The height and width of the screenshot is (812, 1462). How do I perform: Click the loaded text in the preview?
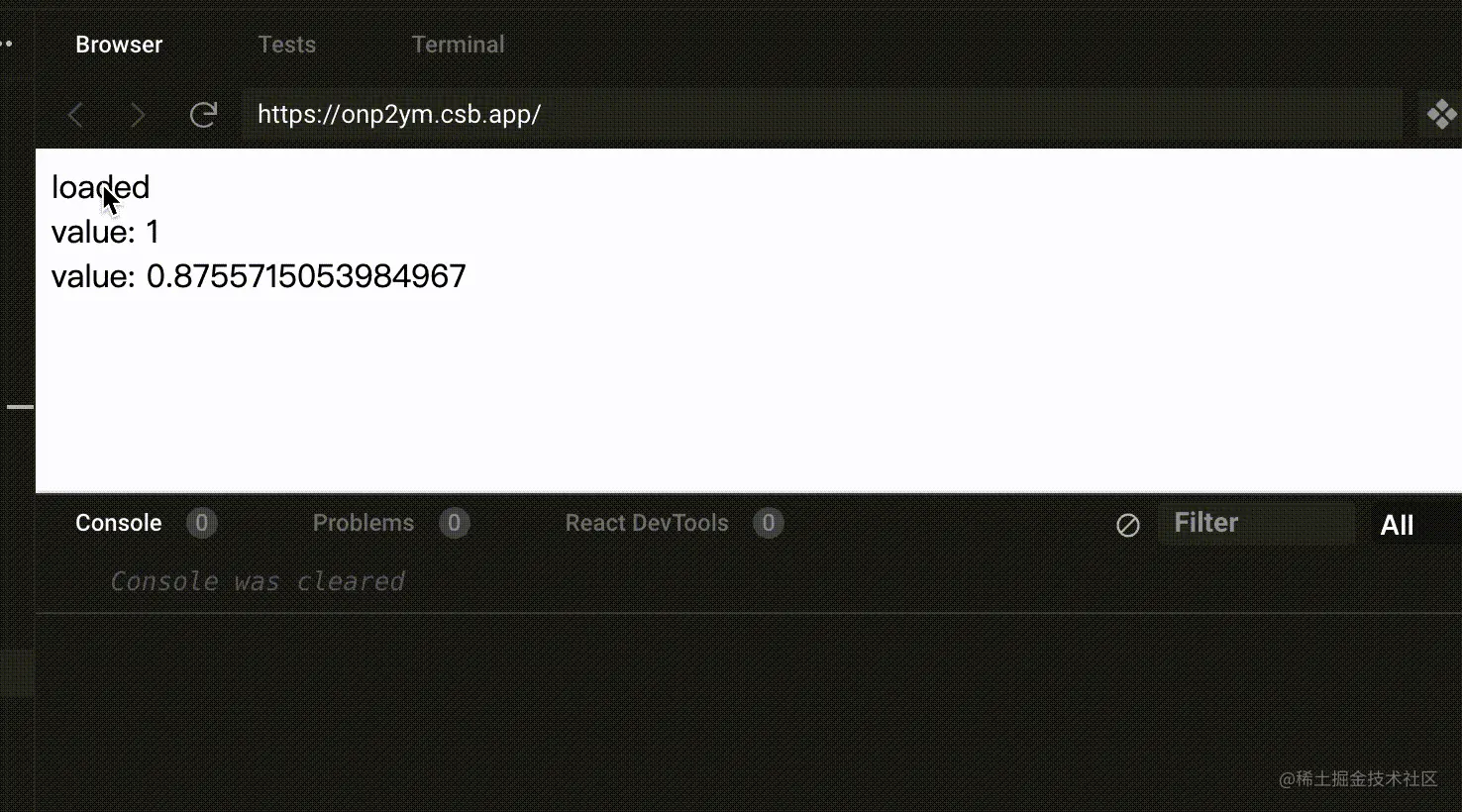pos(100,187)
